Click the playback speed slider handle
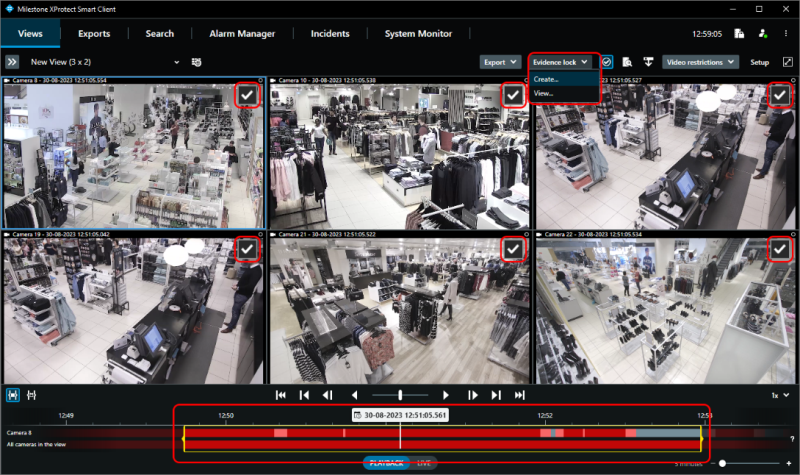Viewport: 800px width, 475px height. 400,395
